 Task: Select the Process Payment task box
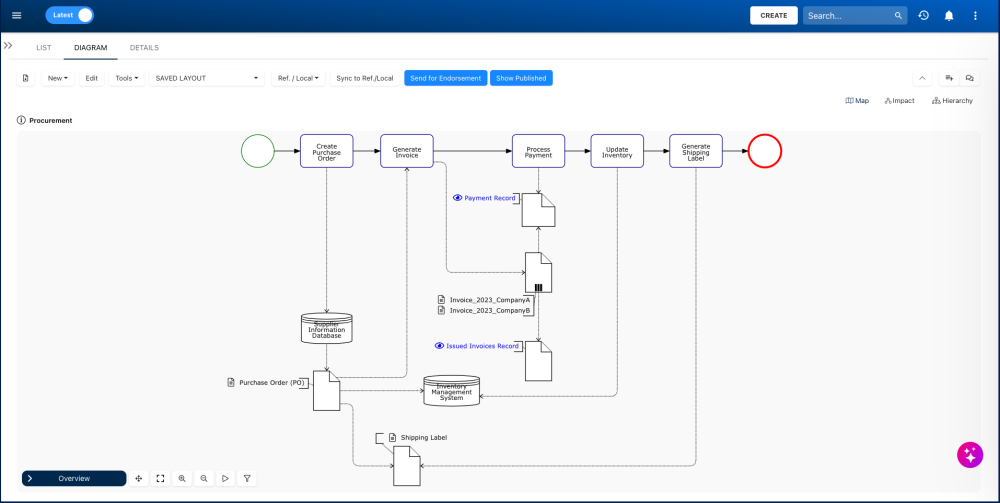point(538,151)
